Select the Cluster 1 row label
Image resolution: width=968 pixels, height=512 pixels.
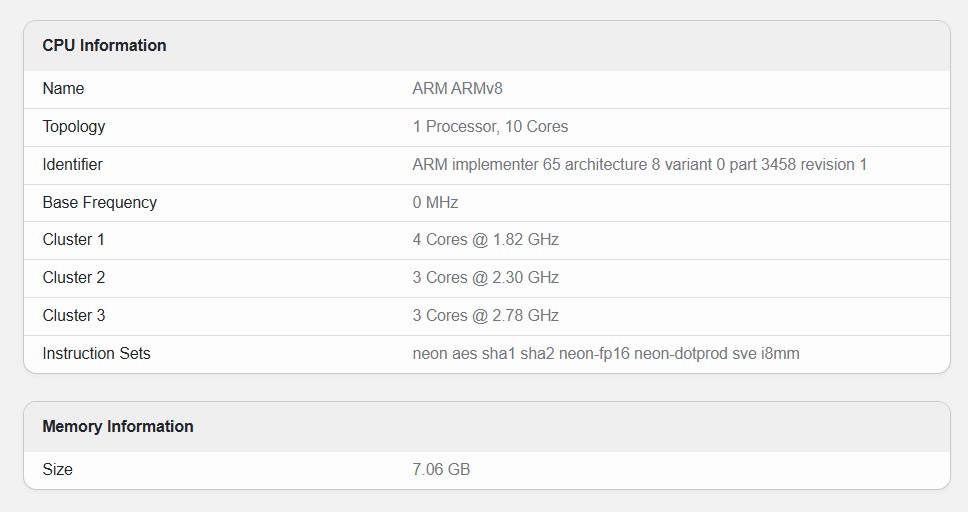click(73, 240)
